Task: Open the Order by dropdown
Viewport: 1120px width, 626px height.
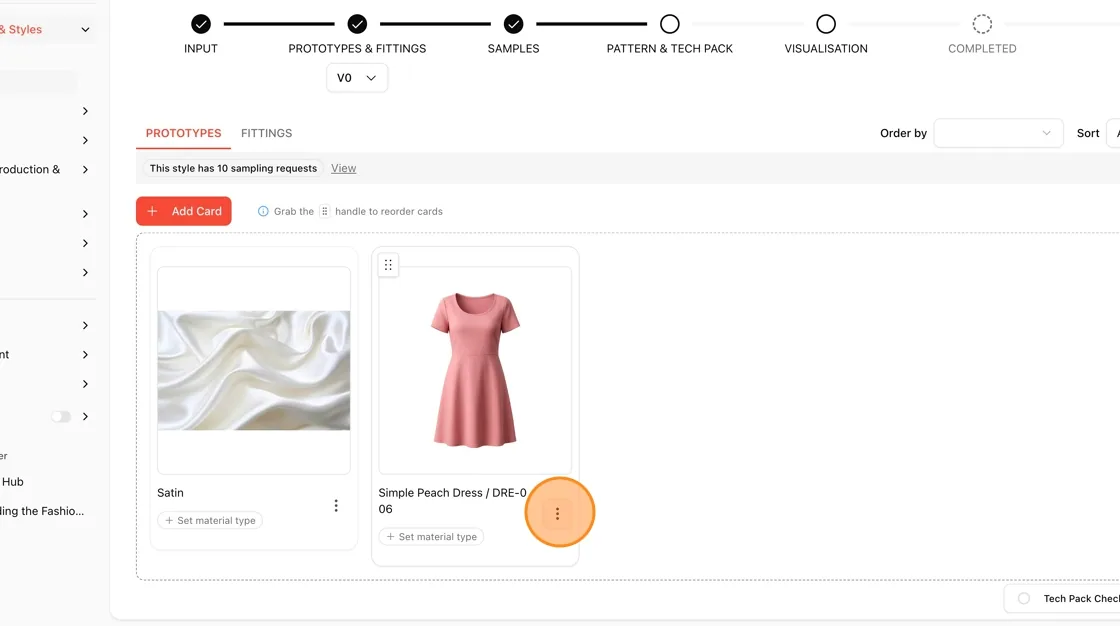Action: point(998,133)
